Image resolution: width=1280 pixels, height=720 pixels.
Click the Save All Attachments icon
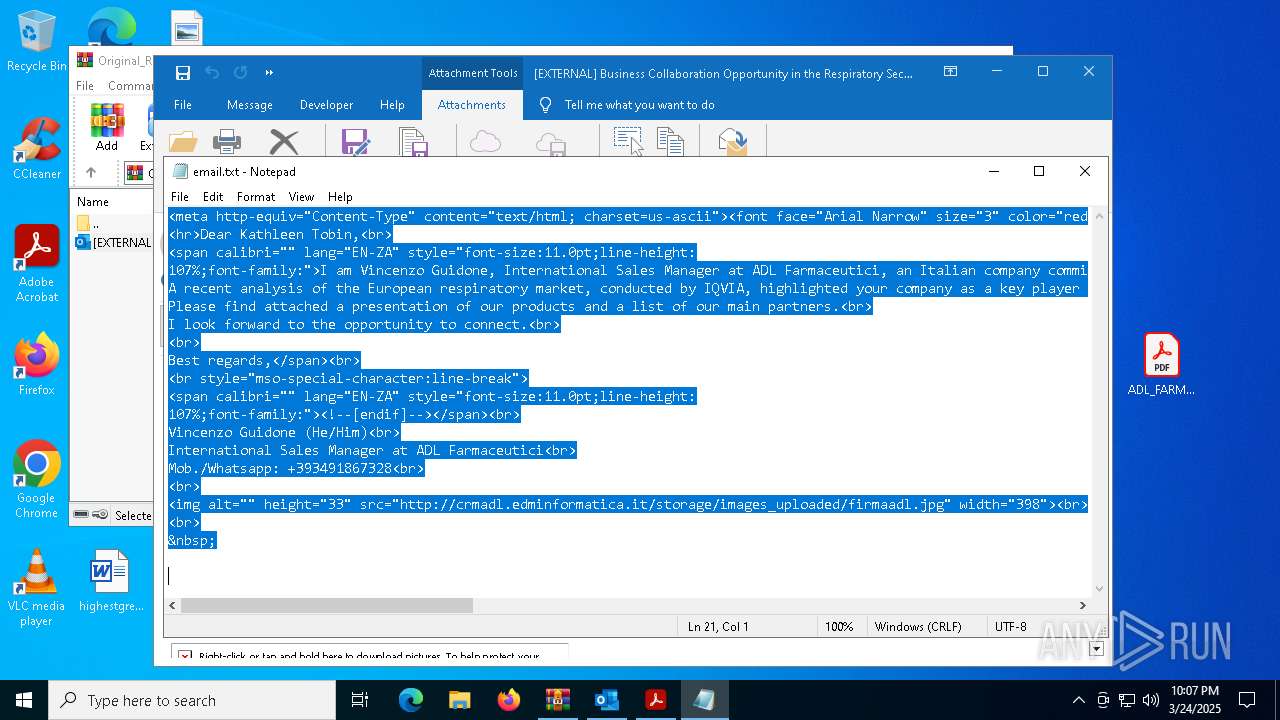click(413, 143)
